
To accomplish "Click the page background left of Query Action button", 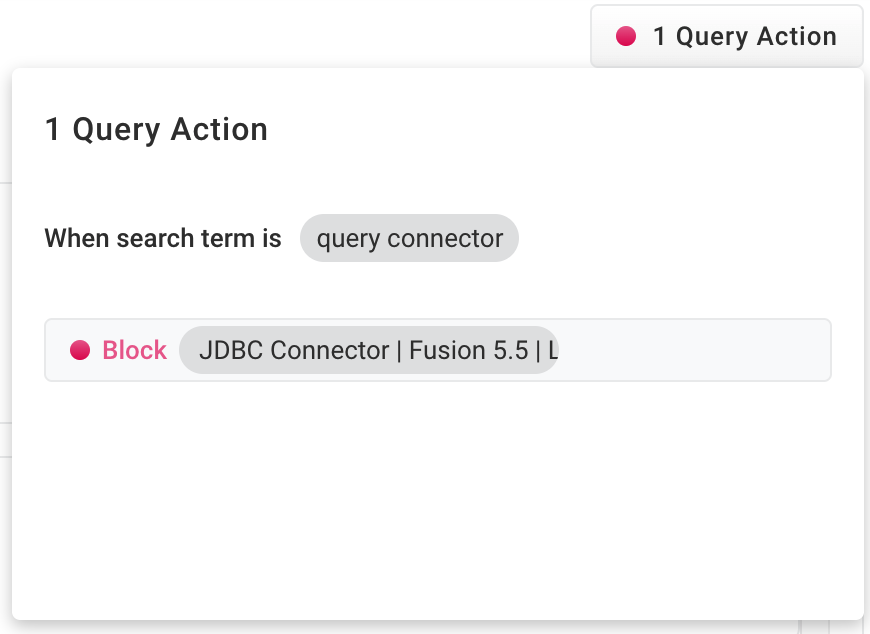I will pos(300,32).
